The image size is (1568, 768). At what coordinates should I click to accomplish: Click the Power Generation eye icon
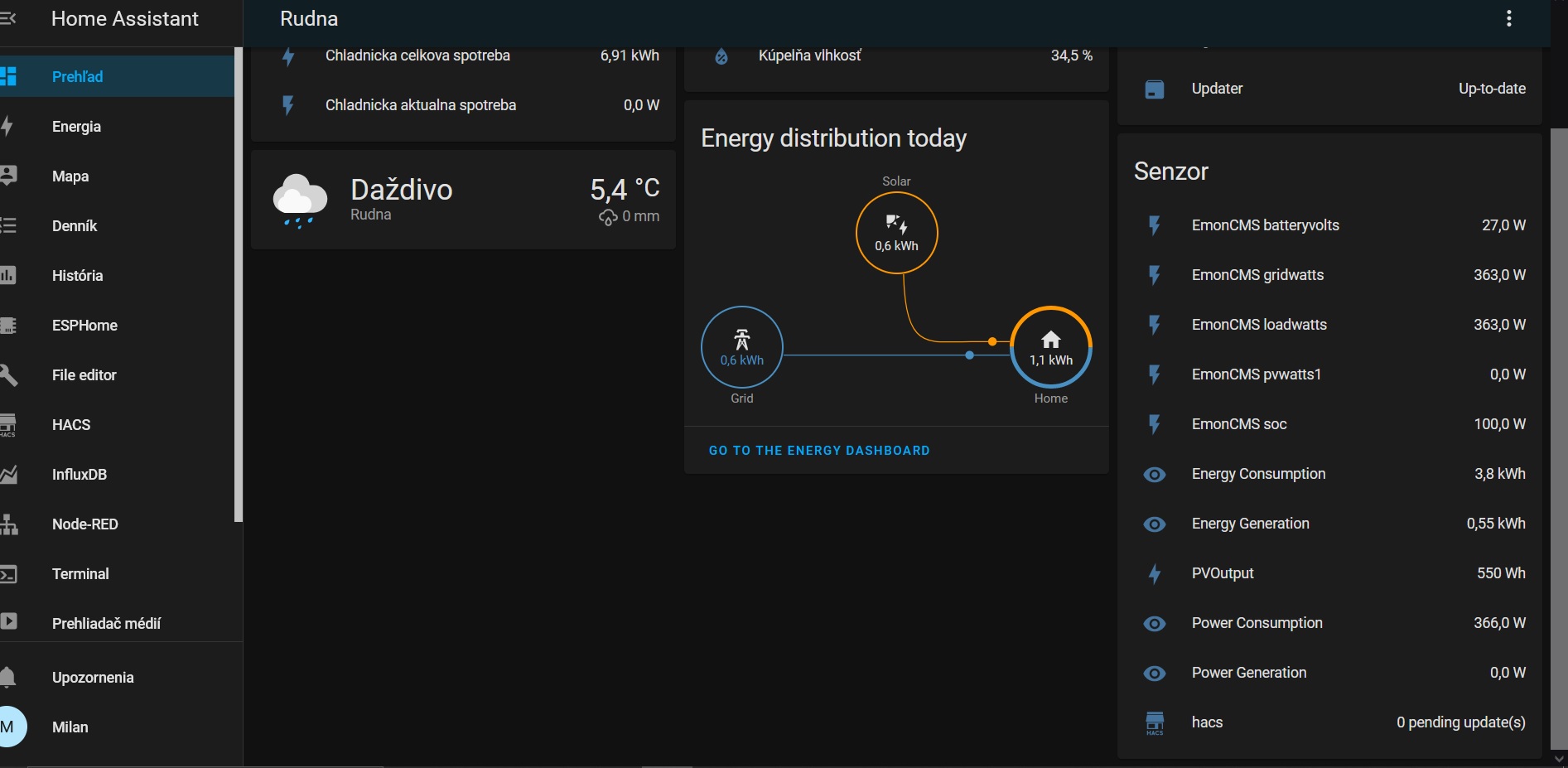click(x=1155, y=673)
